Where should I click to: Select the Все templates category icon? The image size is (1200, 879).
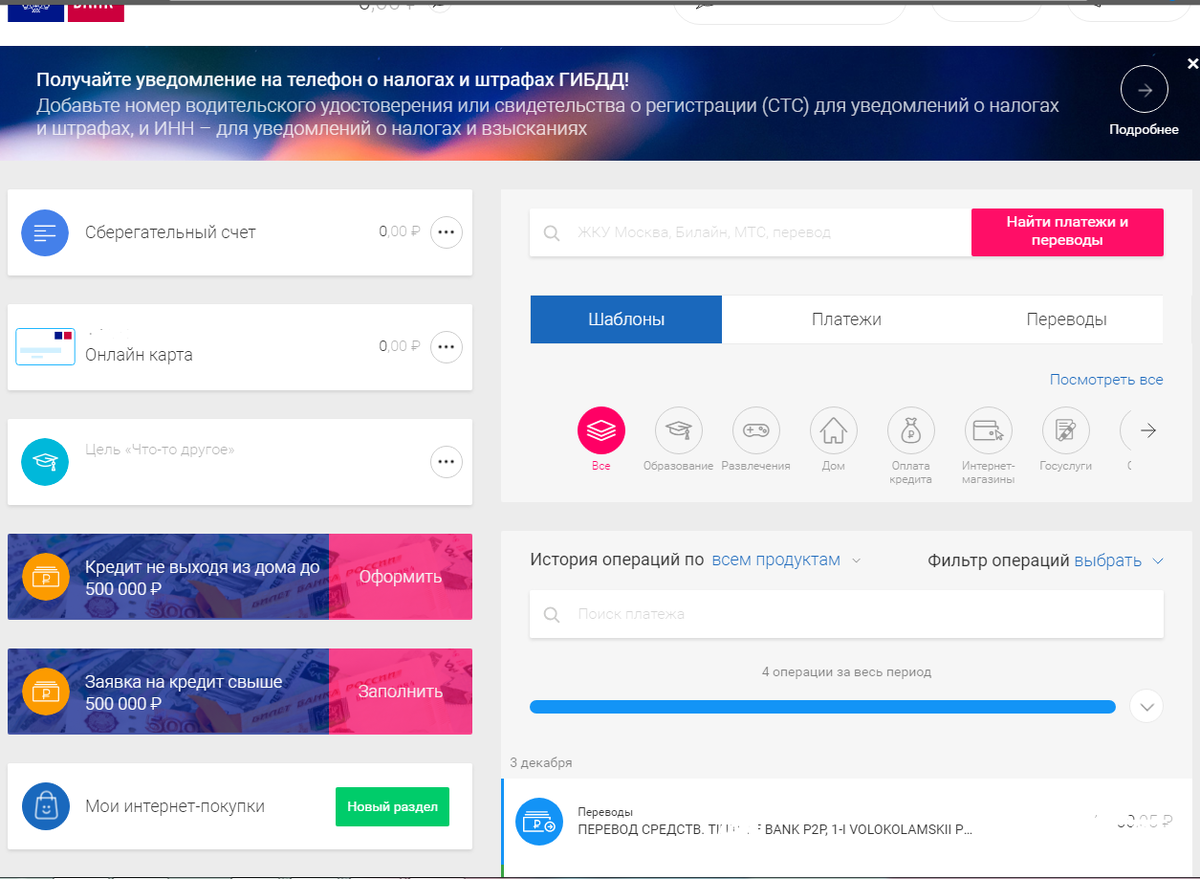[x=601, y=431]
